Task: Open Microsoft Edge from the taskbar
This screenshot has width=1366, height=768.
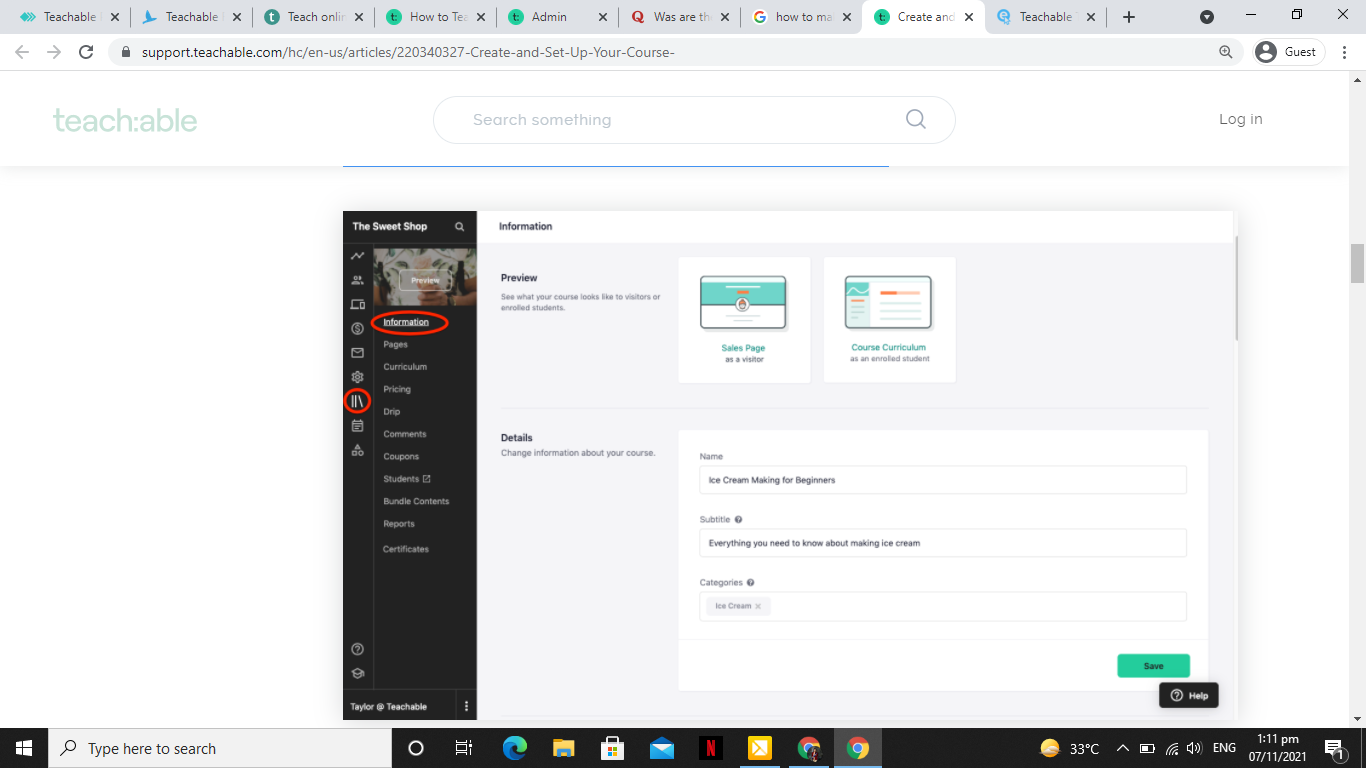Action: click(515, 748)
